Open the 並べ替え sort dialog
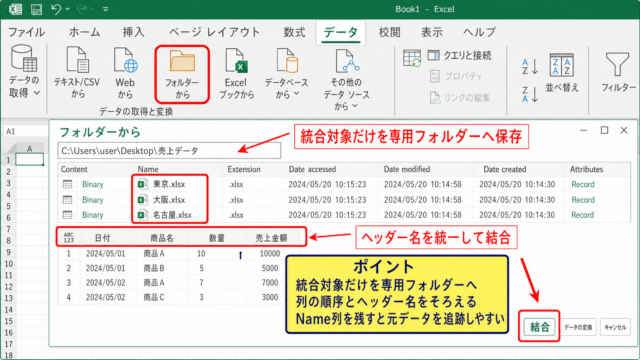Viewport: 640px width, 360px height. pos(562,73)
